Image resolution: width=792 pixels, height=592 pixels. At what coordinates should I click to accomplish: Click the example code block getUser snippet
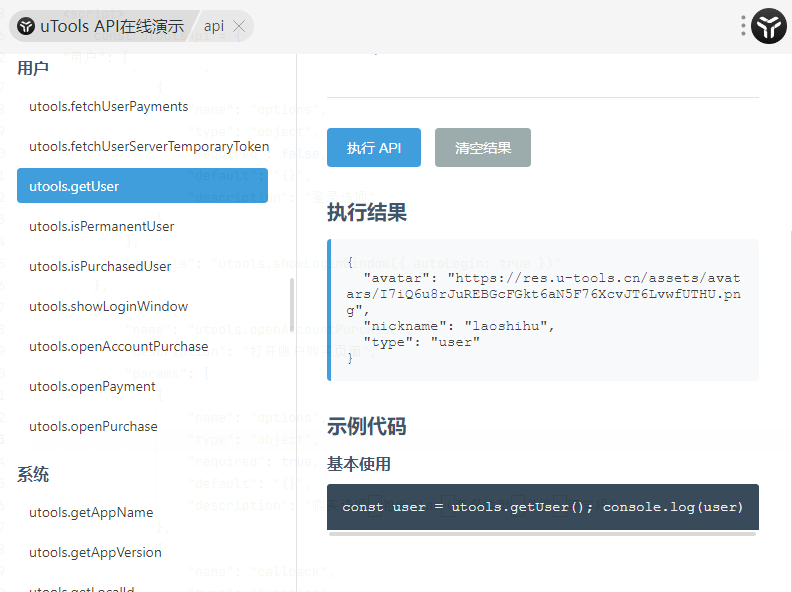(542, 507)
